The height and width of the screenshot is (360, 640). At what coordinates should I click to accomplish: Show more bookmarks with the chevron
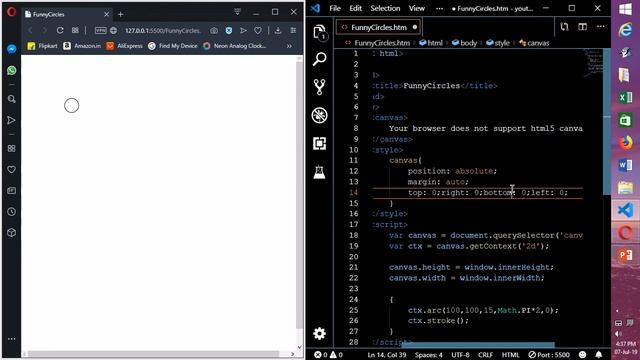289,46
